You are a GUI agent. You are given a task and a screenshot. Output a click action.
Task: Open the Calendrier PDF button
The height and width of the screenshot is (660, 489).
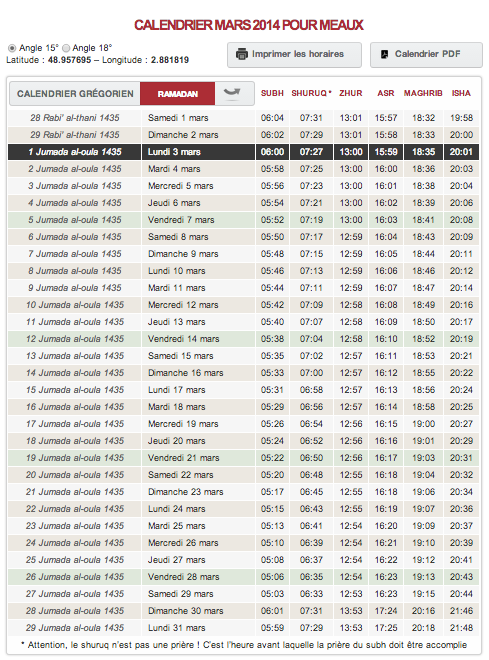[x=426, y=55]
